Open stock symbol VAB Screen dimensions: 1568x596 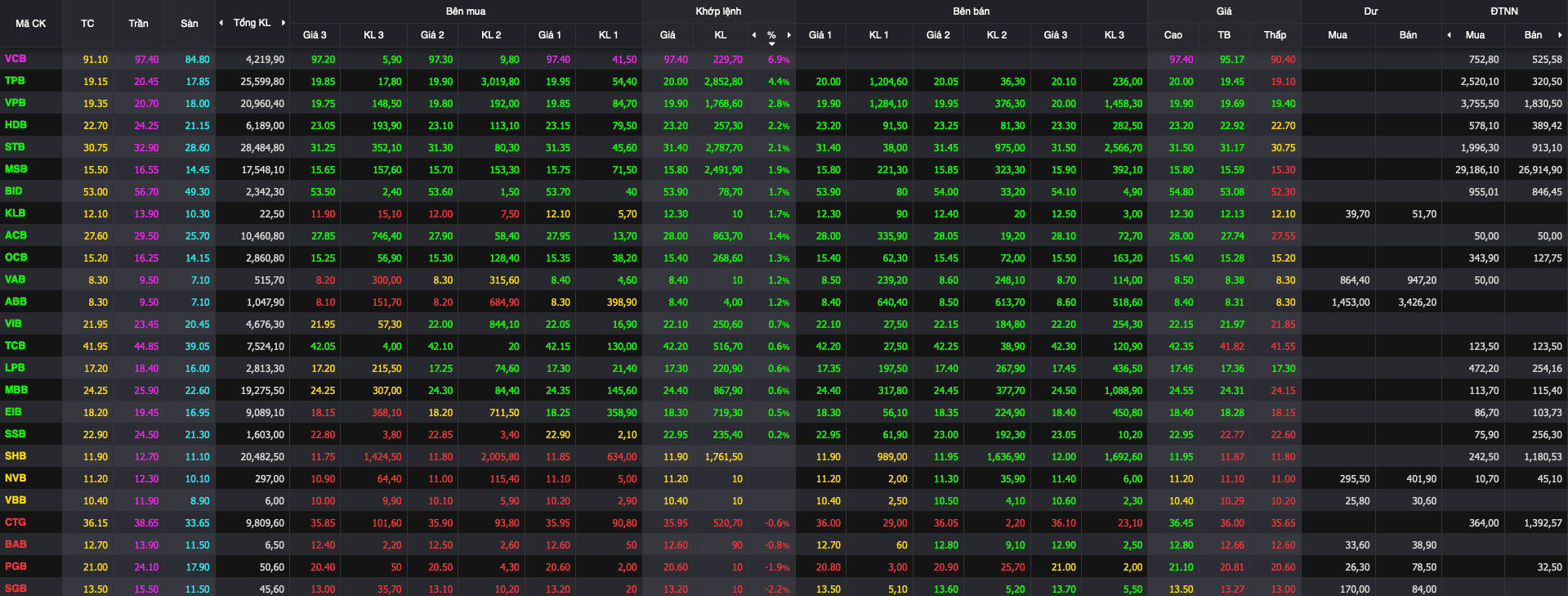point(15,280)
